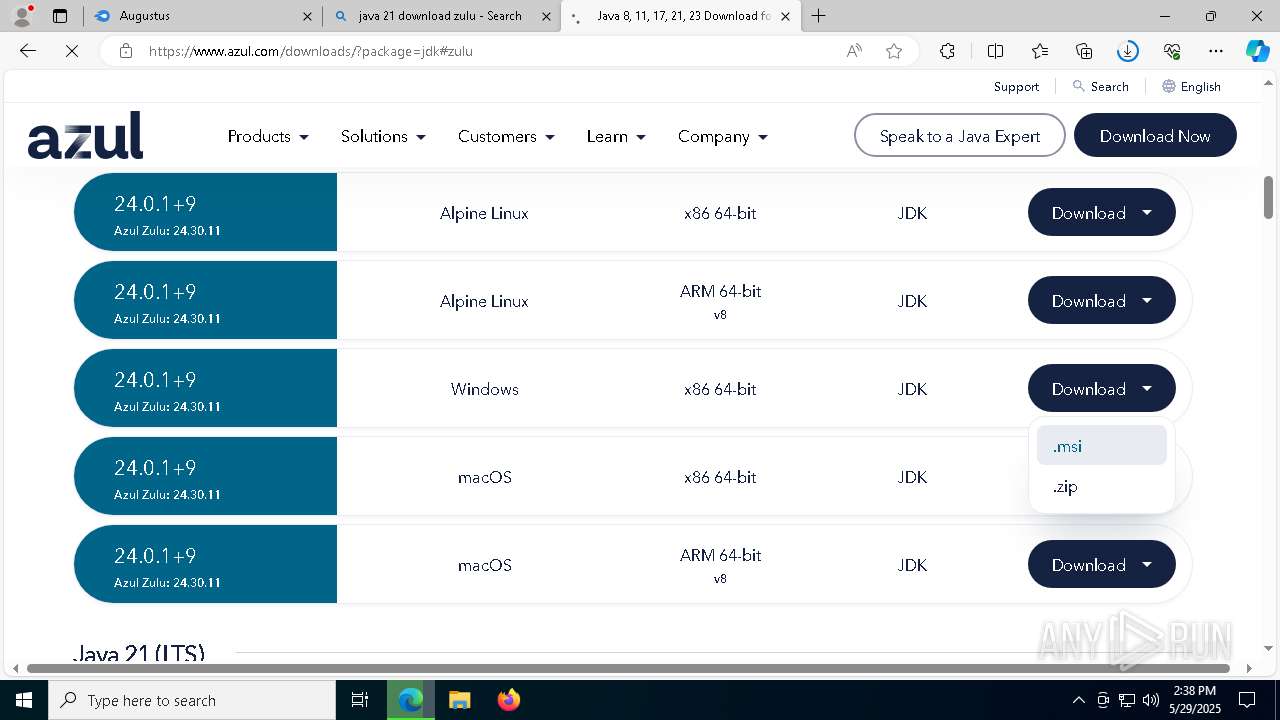
Task: Open the volume control in the tray
Action: (x=1151, y=700)
